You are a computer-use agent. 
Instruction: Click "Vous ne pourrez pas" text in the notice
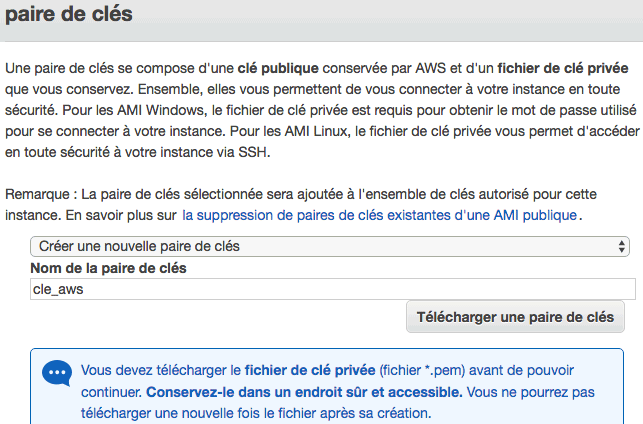coord(531,392)
